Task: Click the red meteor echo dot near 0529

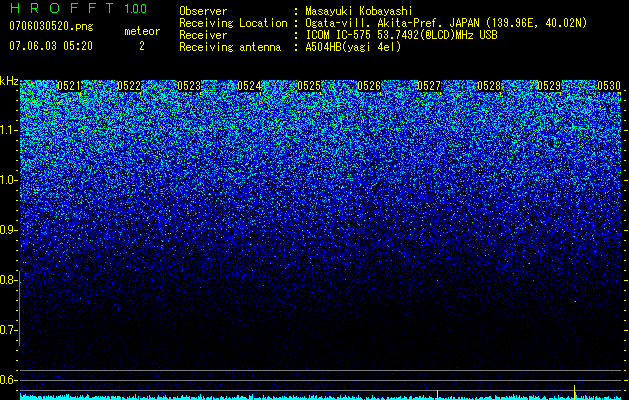Action: click(575, 301)
